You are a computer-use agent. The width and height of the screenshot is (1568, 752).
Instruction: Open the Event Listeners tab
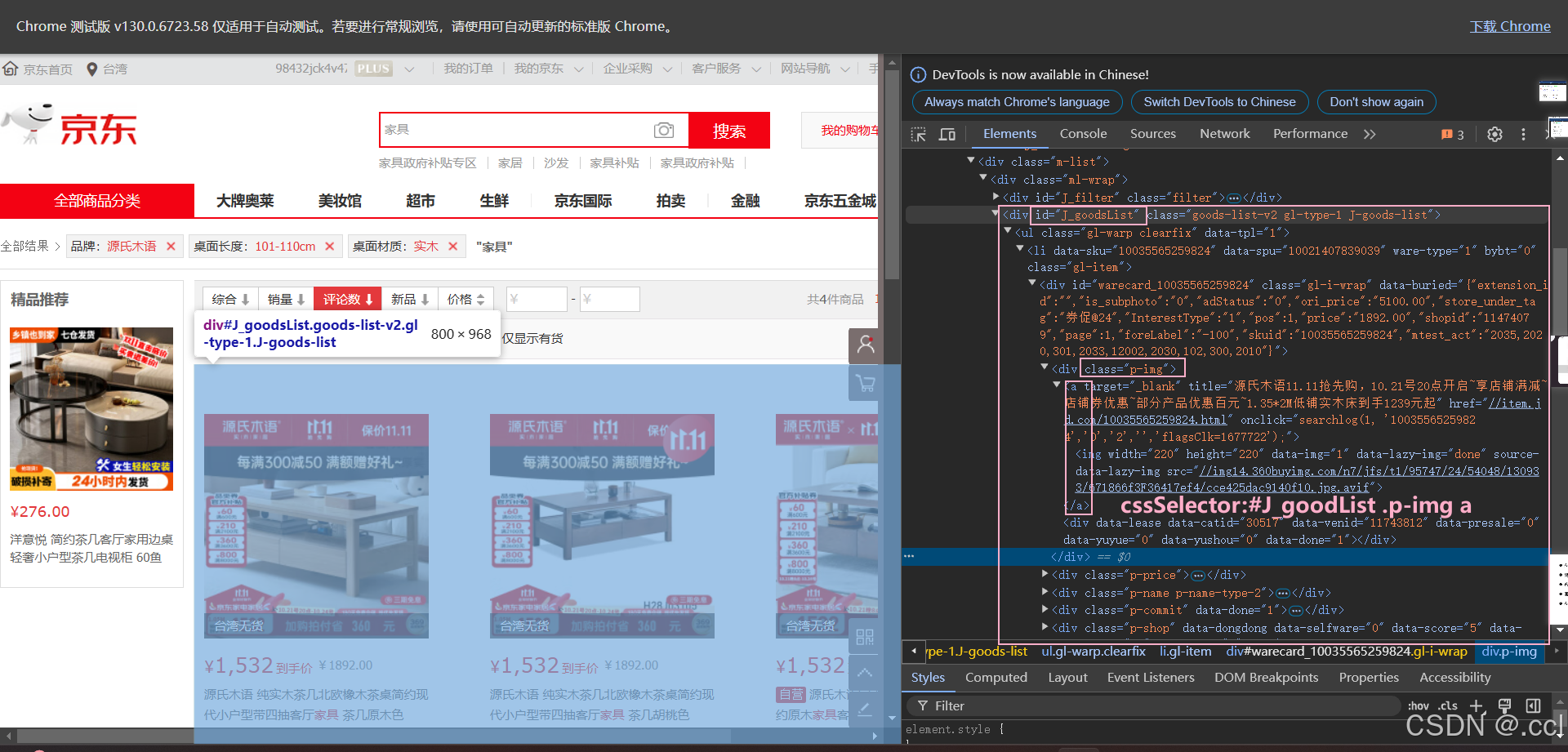tap(1151, 678)
